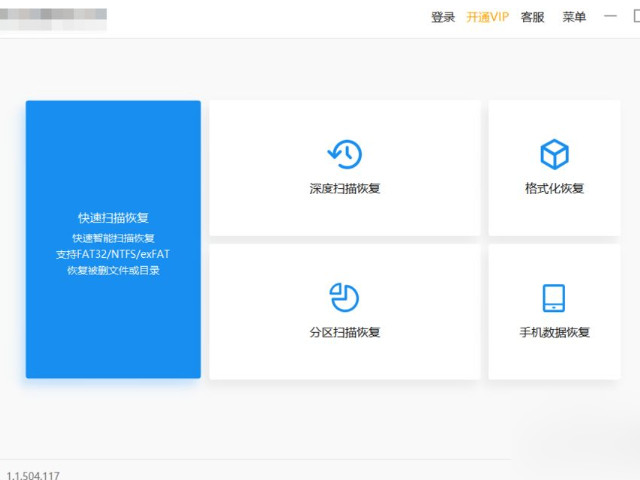Open the 菜单 menu
This screenshot has height=480, width=640.
point(574,17)
